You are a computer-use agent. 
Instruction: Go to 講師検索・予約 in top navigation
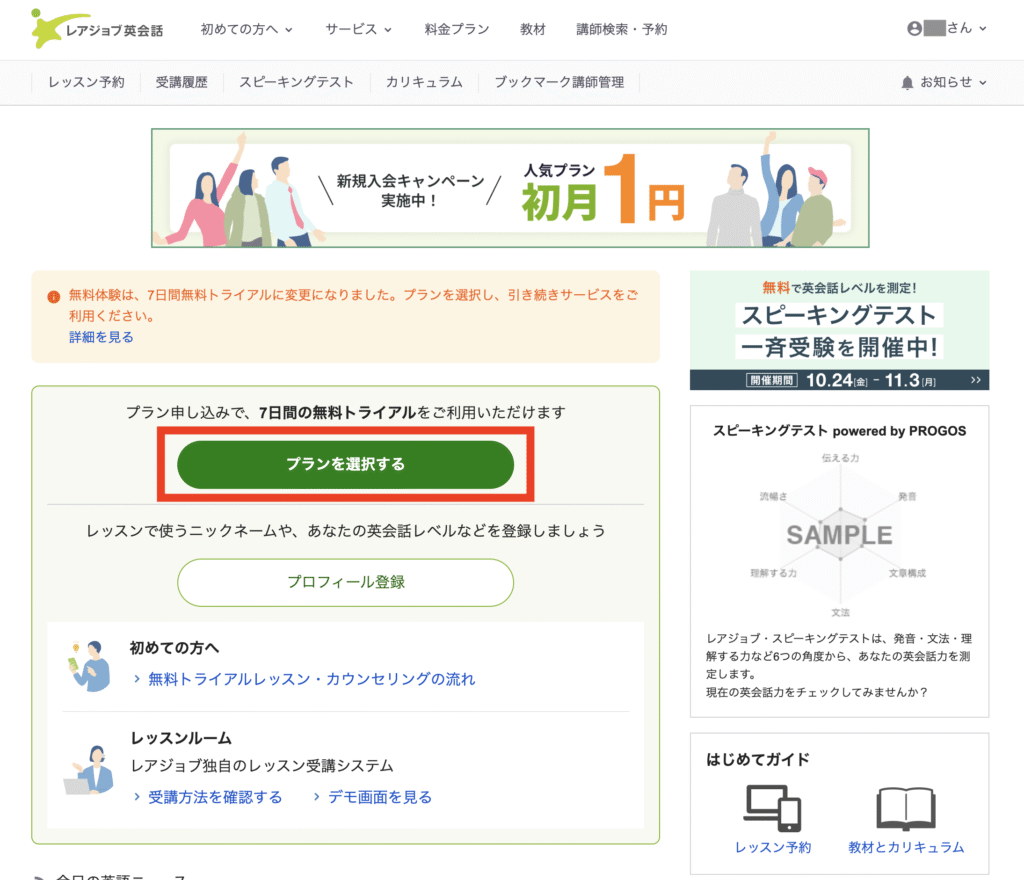click(622, 29)
